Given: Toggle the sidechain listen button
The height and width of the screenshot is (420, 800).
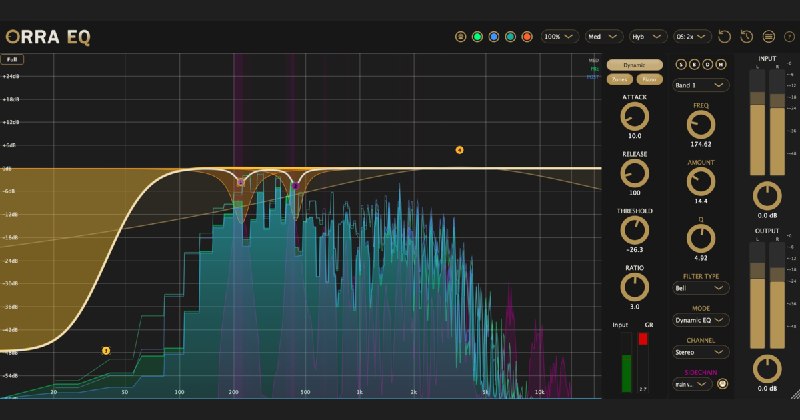Looking at the screenshot, I should [722, 384].
